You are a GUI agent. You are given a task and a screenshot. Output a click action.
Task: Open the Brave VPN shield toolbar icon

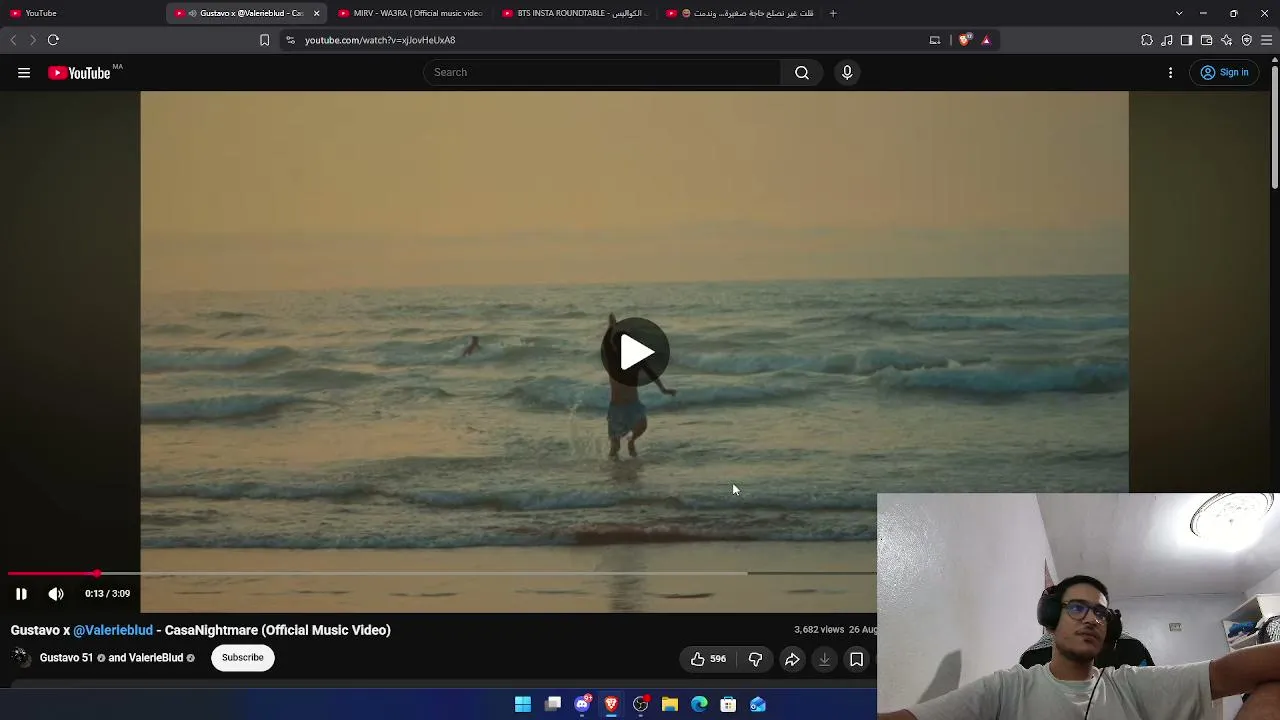tap(1247, 40)
